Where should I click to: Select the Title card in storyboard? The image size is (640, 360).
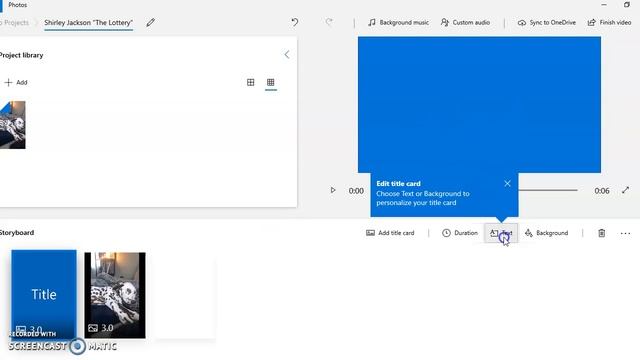click(44, 294)
